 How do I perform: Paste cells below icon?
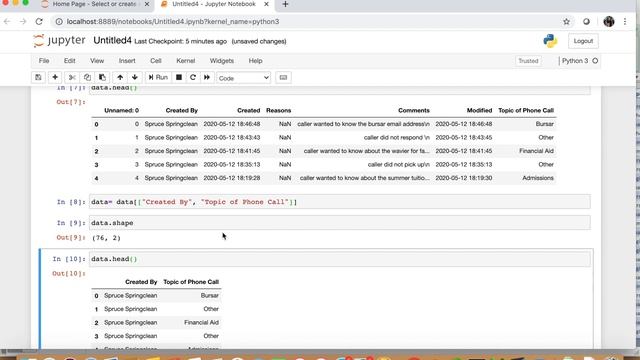pos(102,78)
